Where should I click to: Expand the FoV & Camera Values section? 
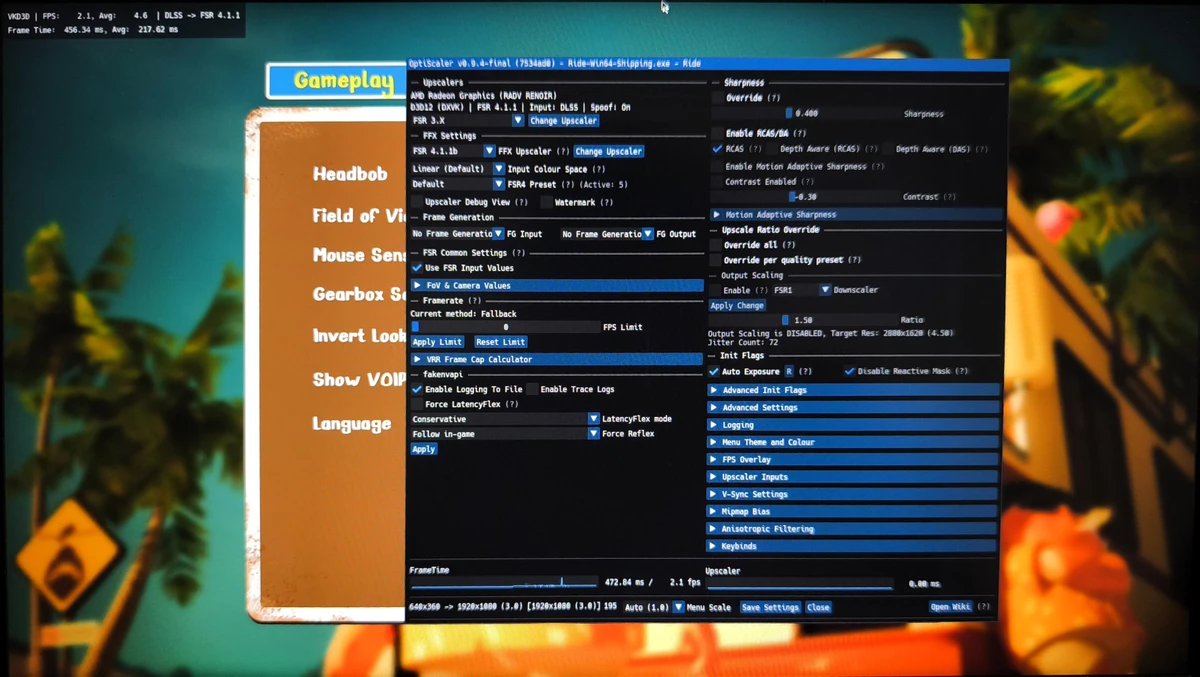[x=557, y=286]
